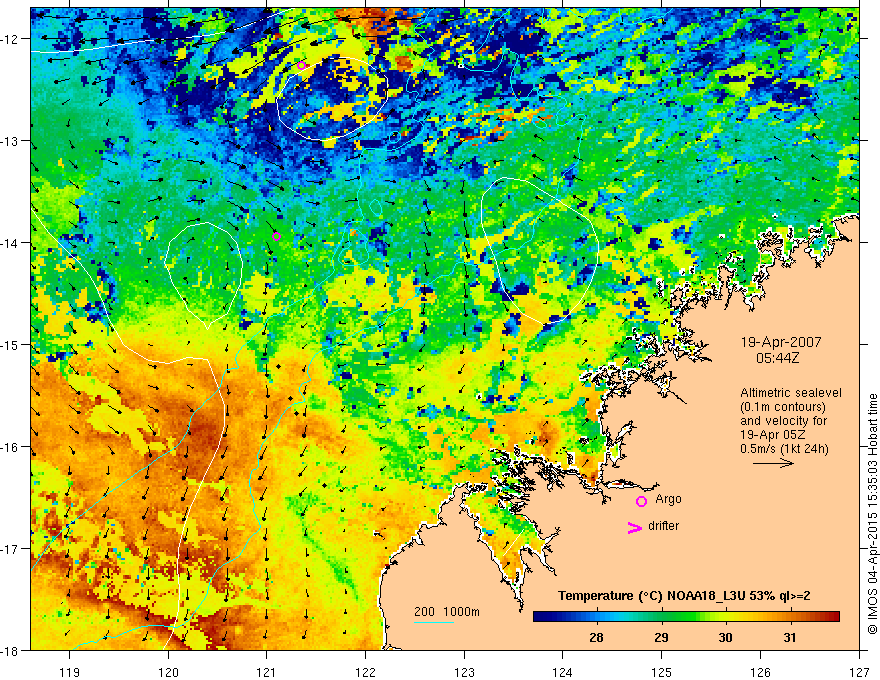Click the '(0.1m contours)' text
The width and height of the screenshot is (880, 680).
pyautogui.click(x=783, y=407)
